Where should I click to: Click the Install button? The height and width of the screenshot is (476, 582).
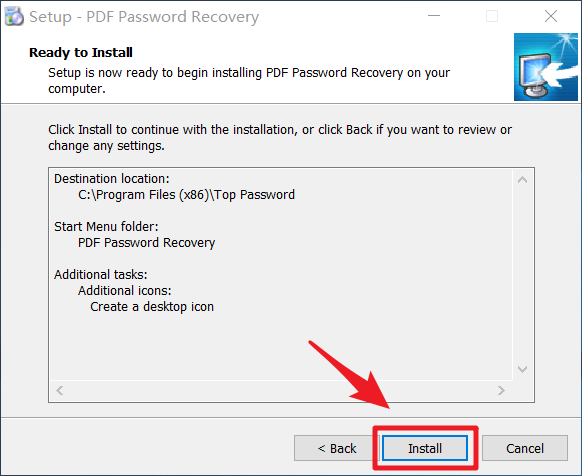point(425,448)
